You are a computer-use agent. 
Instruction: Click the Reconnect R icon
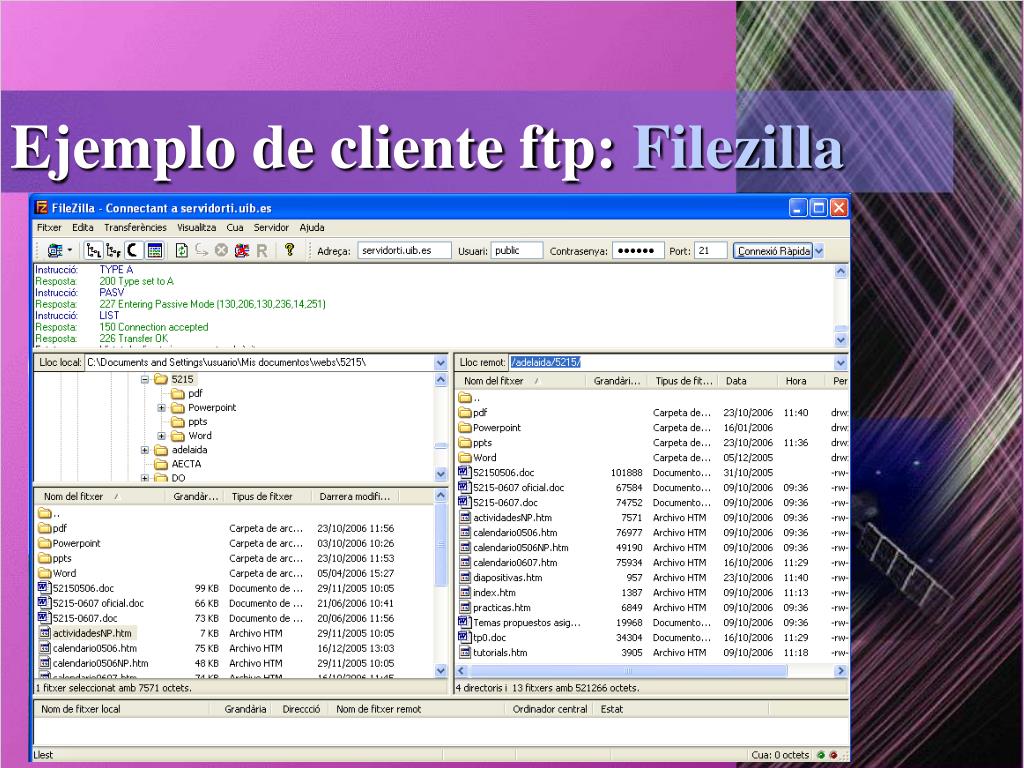262,251
